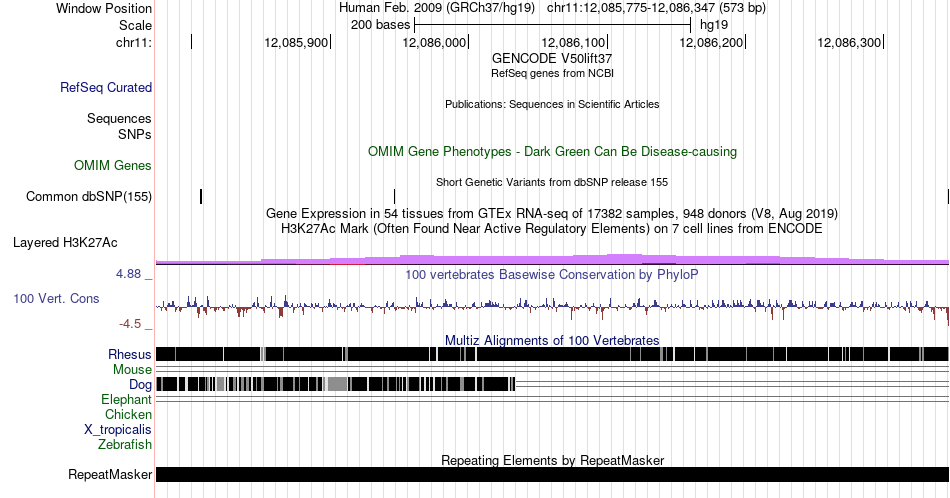Click the Scale track label
The height and width of the screenshot is (498, 950).
pos(135,25)
